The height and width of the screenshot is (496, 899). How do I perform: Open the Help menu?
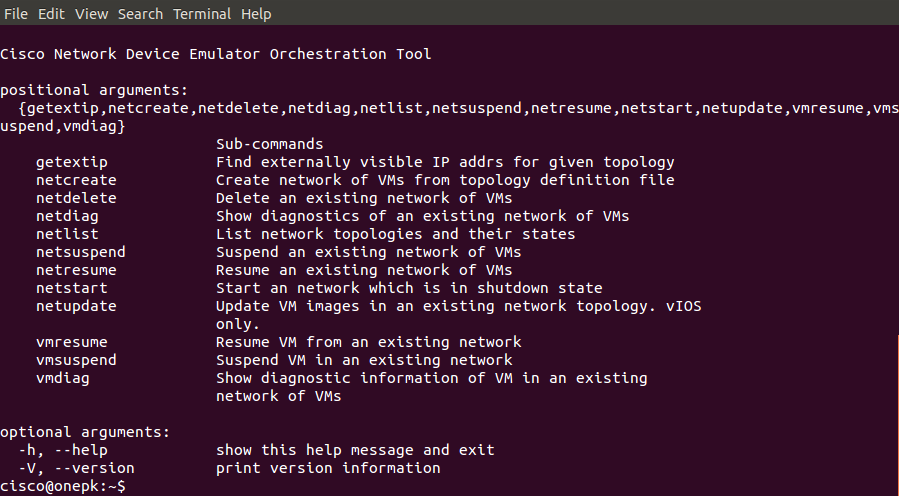coord(256,14)
